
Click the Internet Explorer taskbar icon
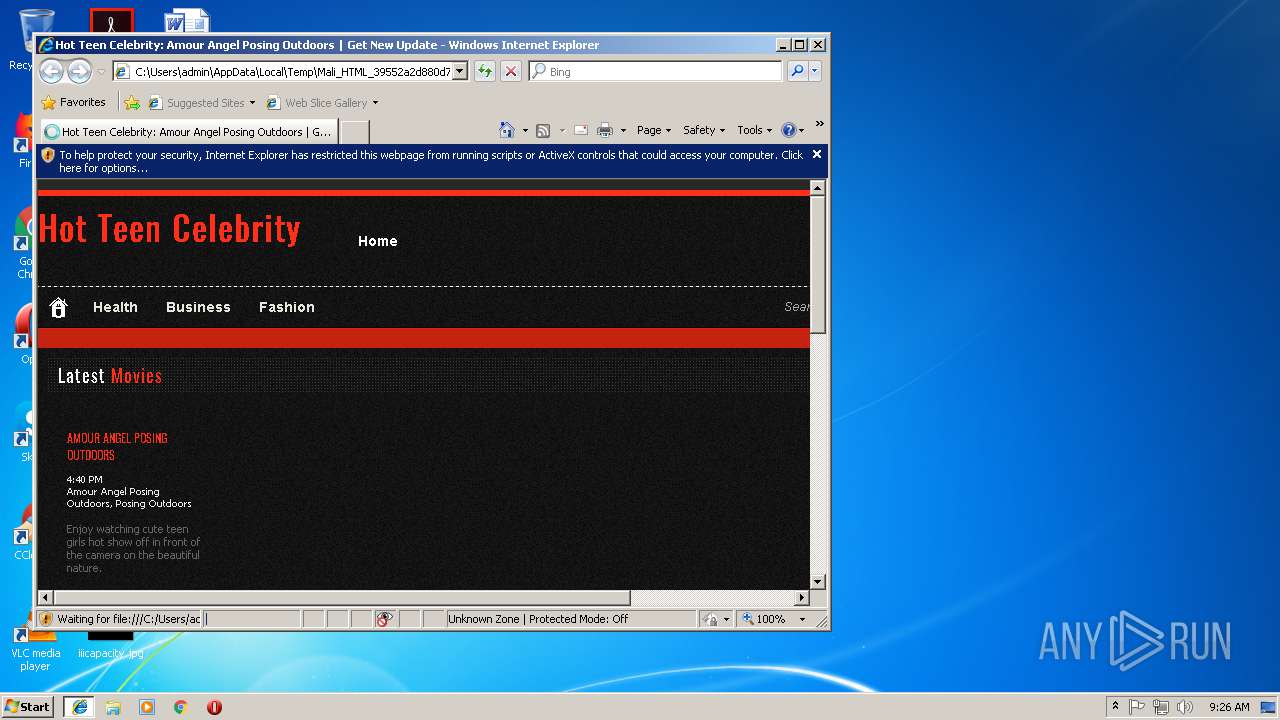pos(79,706)
